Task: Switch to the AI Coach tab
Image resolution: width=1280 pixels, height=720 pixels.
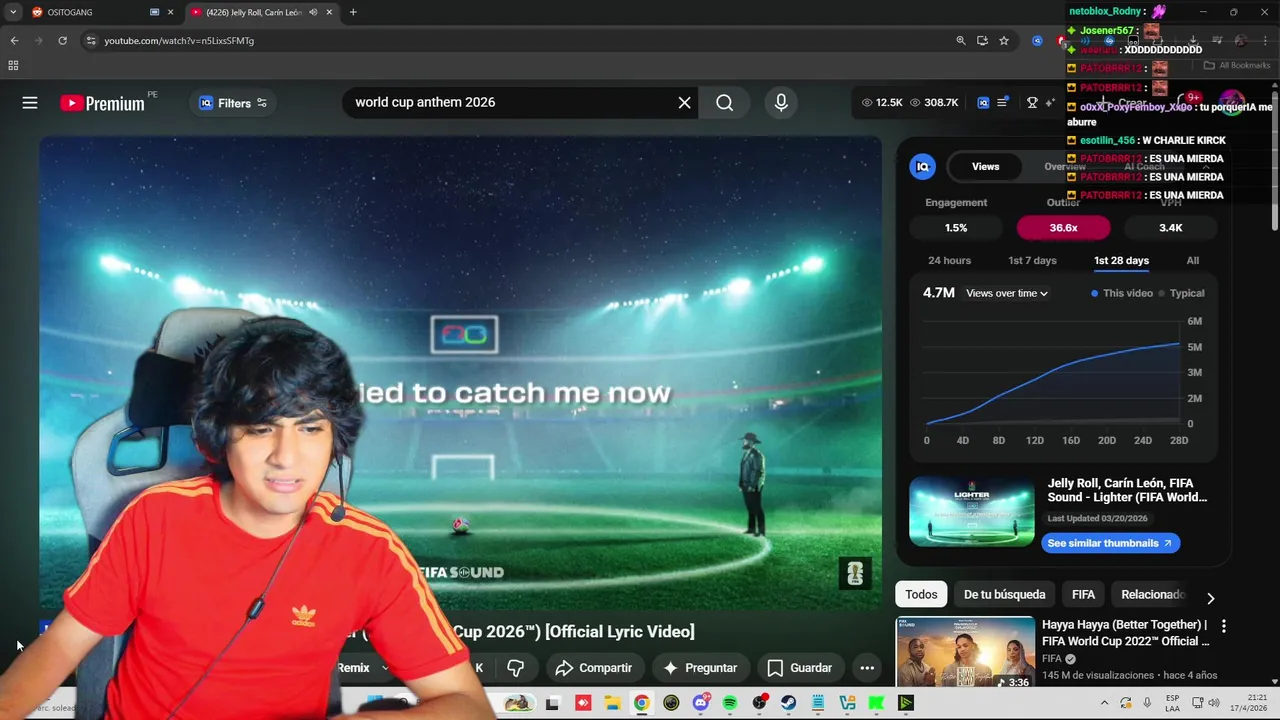Action: tap(1144, 167)
